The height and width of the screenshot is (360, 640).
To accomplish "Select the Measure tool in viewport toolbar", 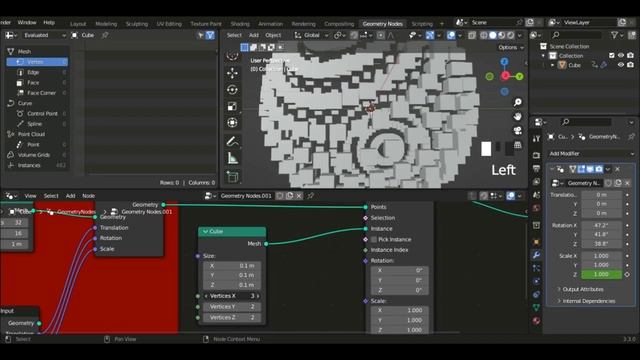I will pyautogui.click(x=233, y=158).
